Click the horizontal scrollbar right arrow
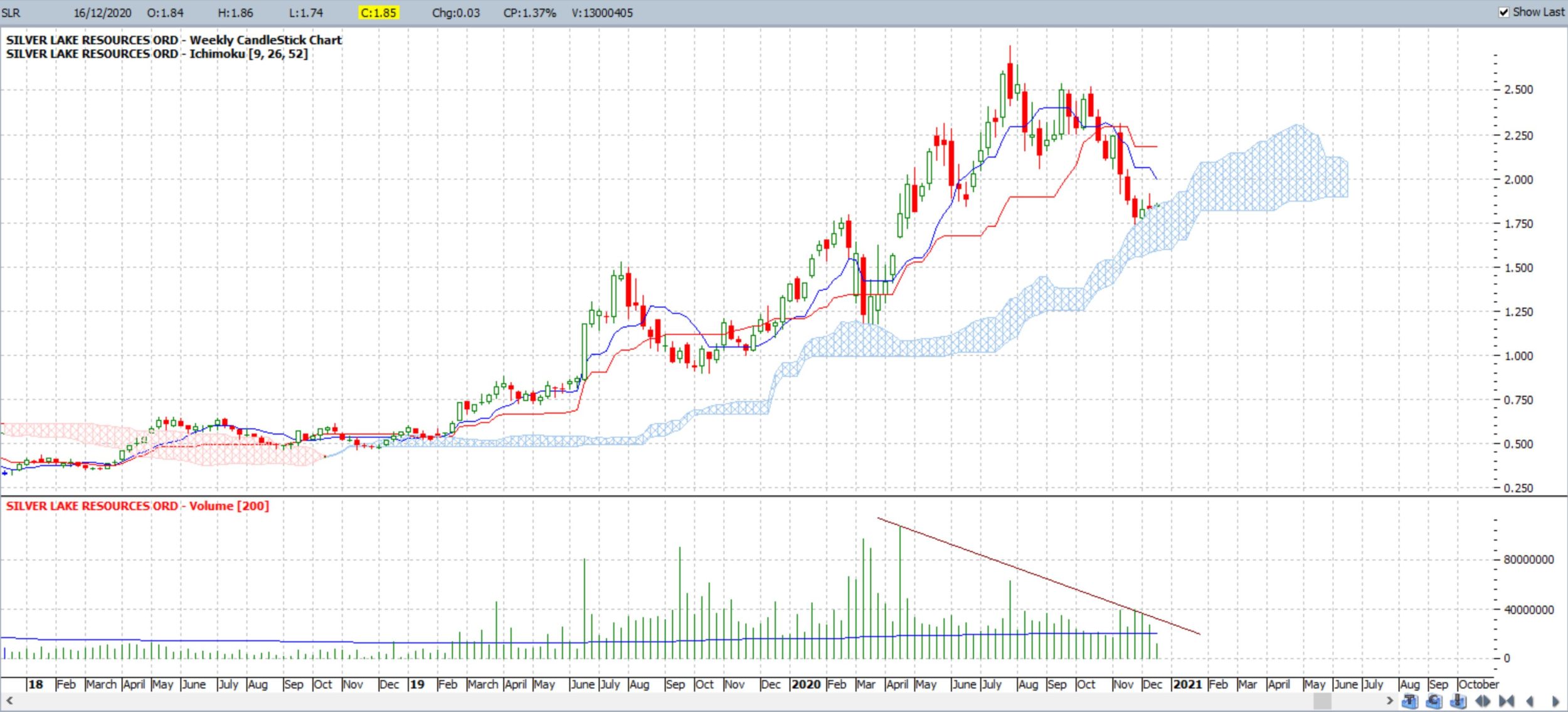This screenshot has width=1568, height=712. [x=1390, y=700]
